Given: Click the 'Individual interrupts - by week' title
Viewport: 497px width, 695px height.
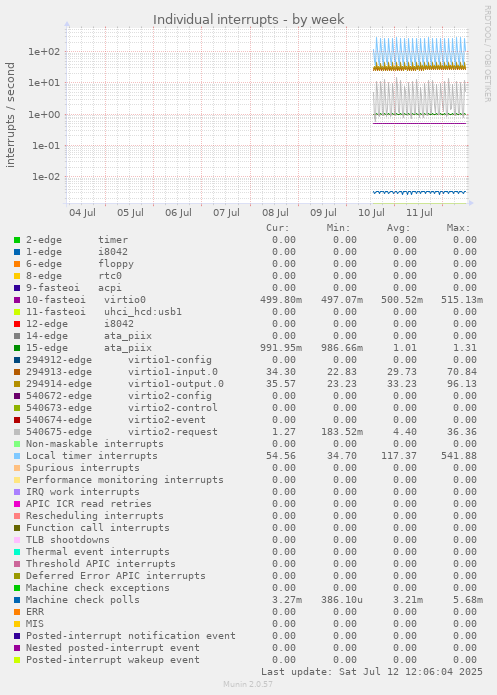Looking at the screenshot, I should click(x=249, y=20).
